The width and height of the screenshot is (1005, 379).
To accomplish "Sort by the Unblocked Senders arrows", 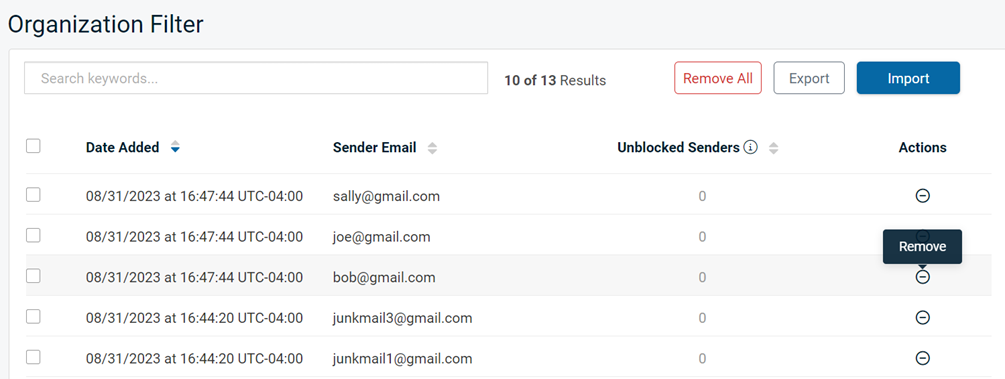I will [774, 148].
